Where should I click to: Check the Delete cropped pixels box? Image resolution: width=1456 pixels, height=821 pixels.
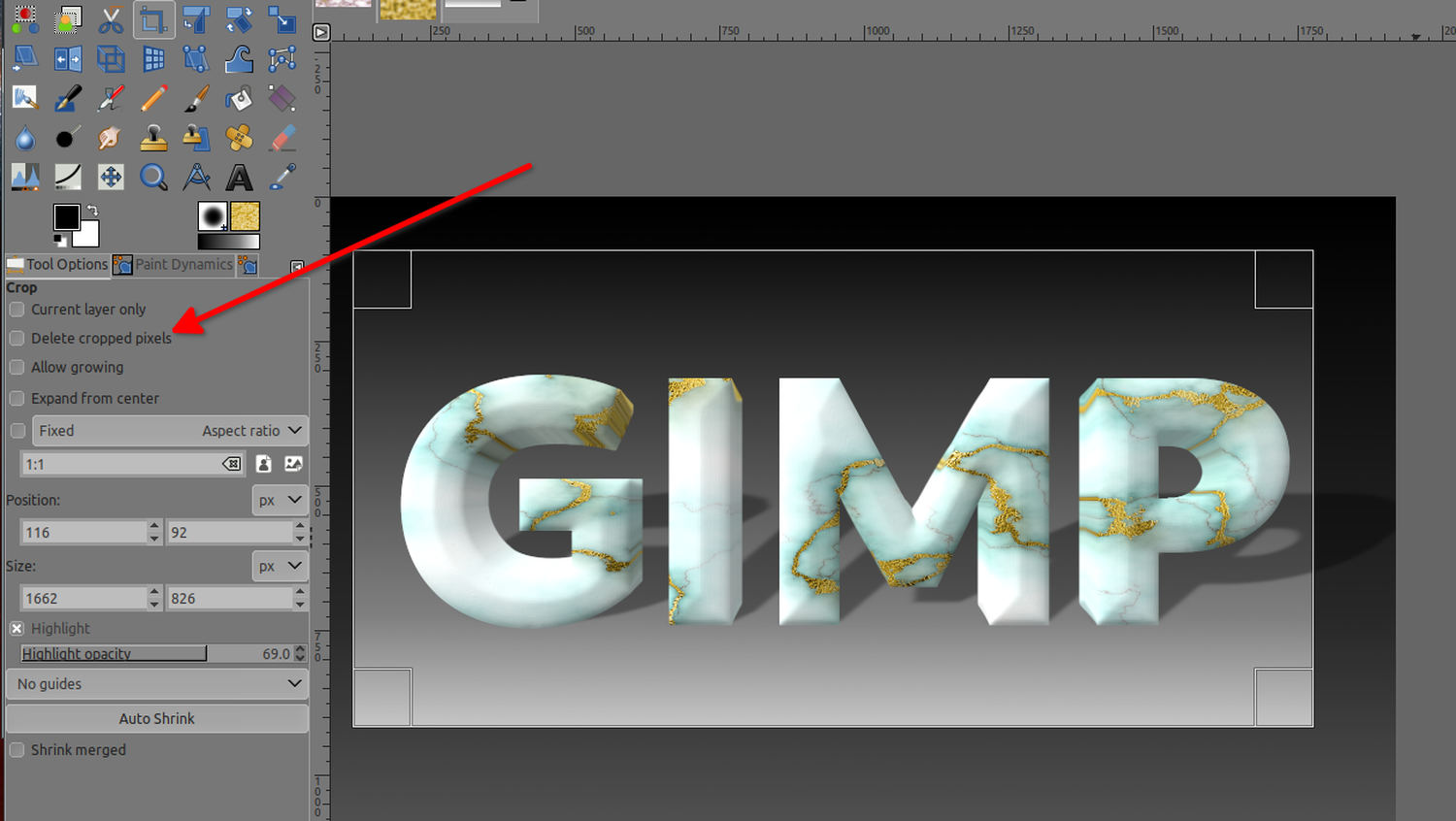(x=17, y=338)
